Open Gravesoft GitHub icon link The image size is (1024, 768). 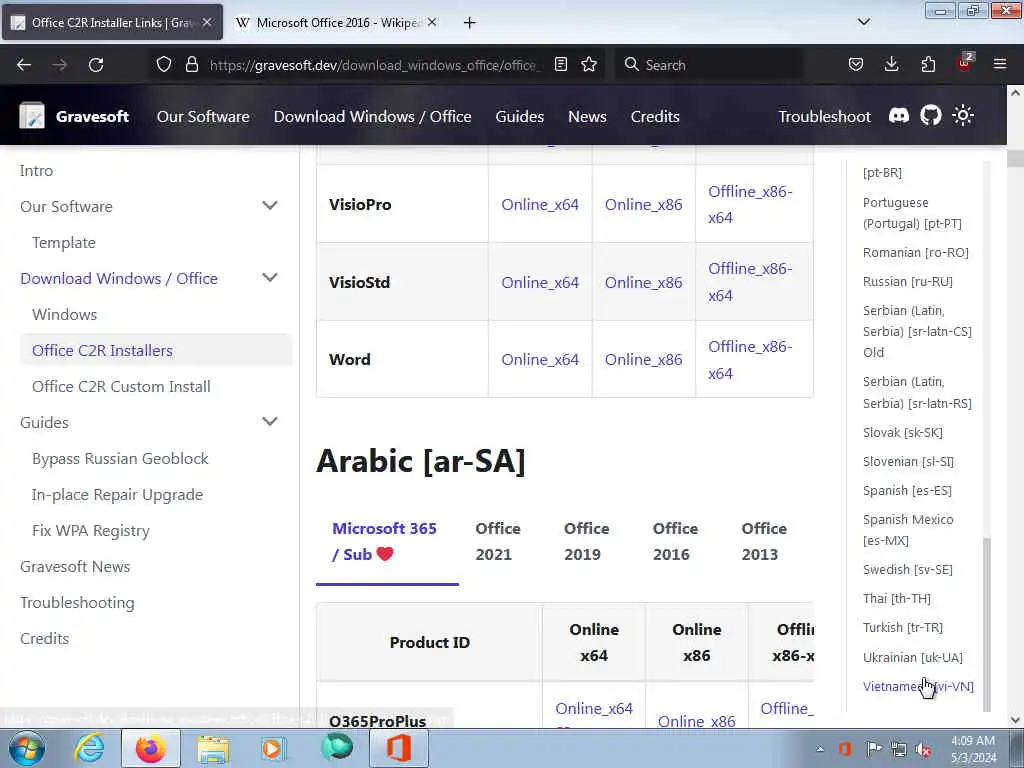pyautogui.click(x=931, y=116)
